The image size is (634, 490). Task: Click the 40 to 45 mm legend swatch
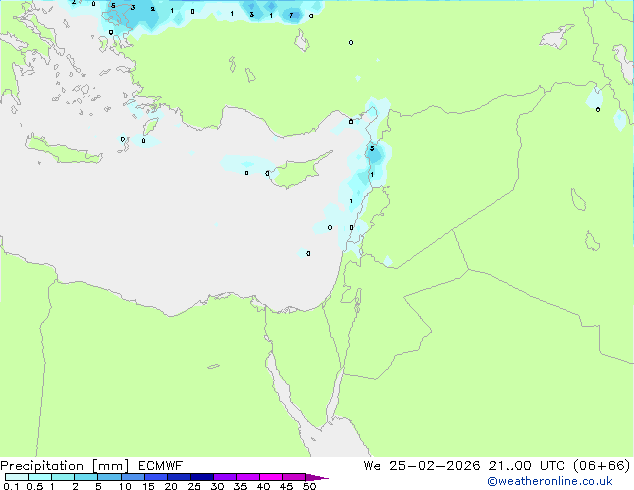pyautogui.click(x=271, y=477)
